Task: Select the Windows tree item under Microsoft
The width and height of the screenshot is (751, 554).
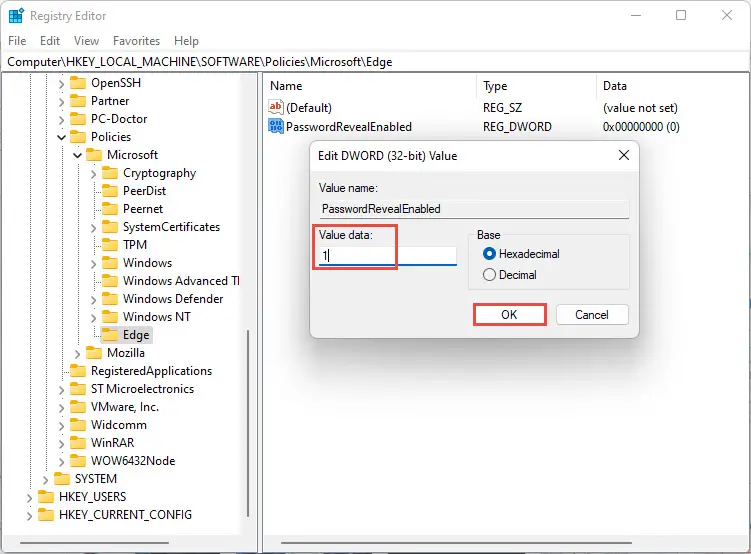Action: coord(147,263)
